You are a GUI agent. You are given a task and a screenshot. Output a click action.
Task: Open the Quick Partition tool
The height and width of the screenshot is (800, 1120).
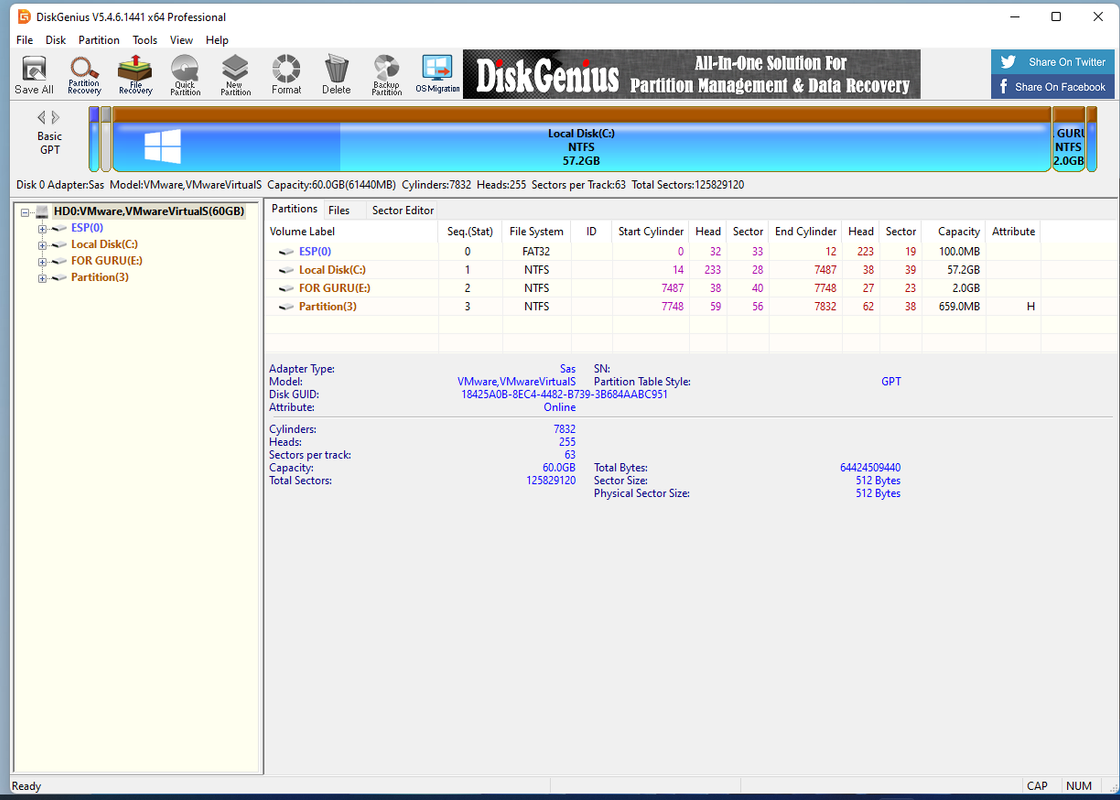tap(185, 75)
